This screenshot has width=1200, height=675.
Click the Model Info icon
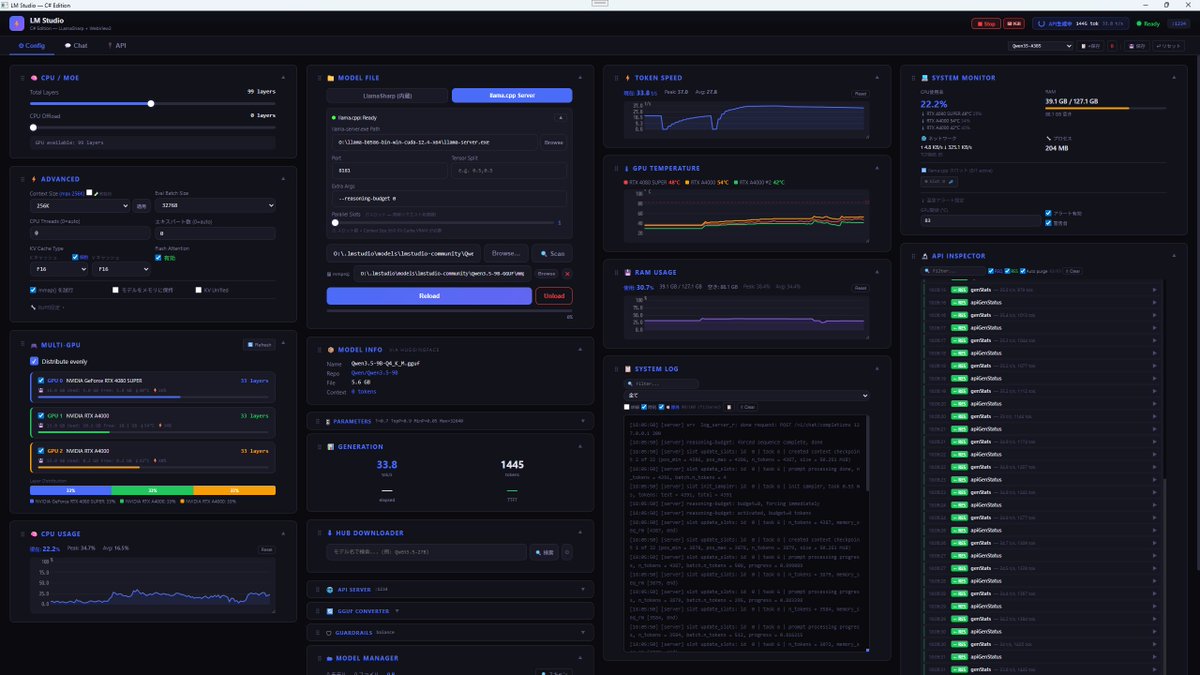point(331,349)
